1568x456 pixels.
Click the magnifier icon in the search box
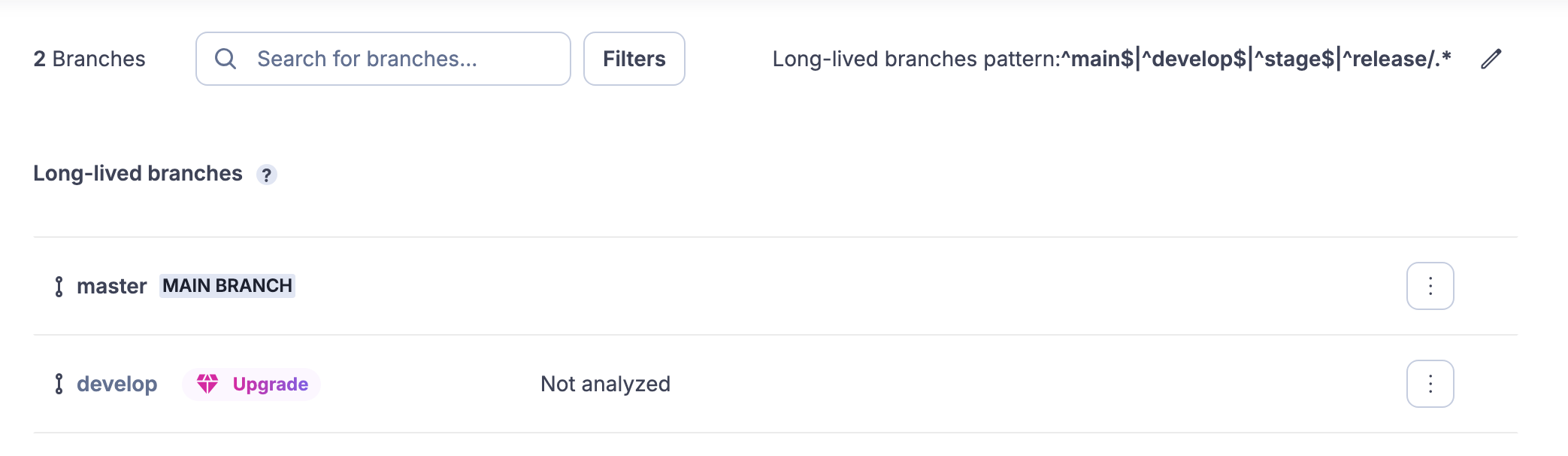coord(226,59)
